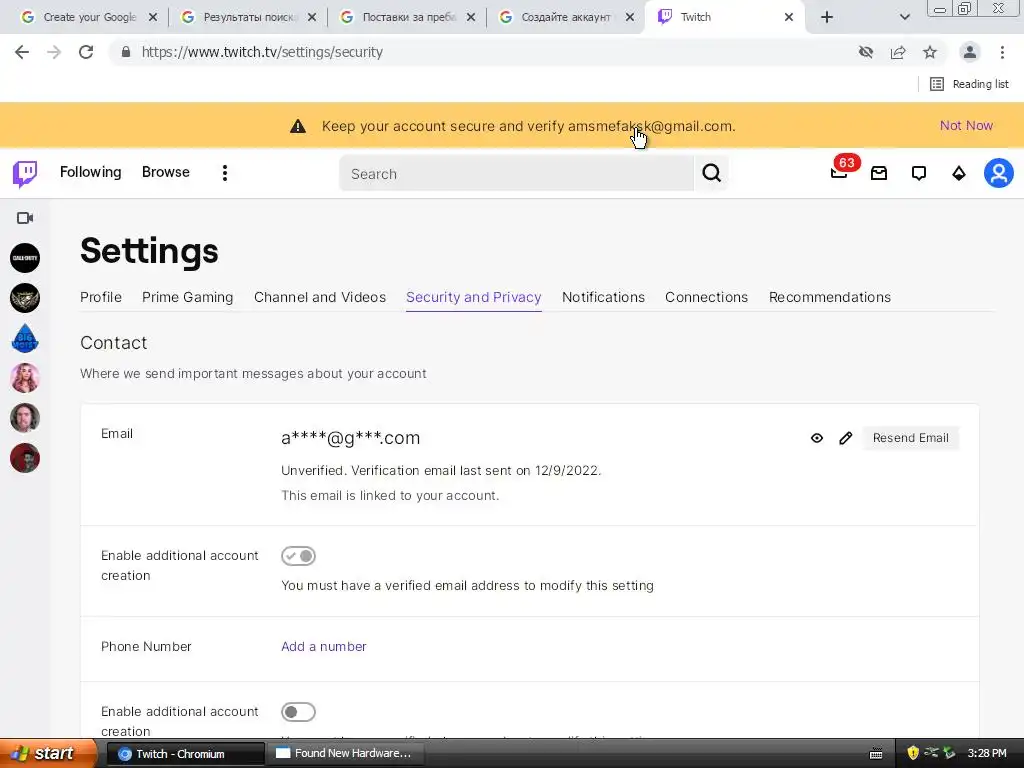The image size is (1024, 768).
Task: Open the red-background channel avatar in sidebar
Action: tap(25, 458)
